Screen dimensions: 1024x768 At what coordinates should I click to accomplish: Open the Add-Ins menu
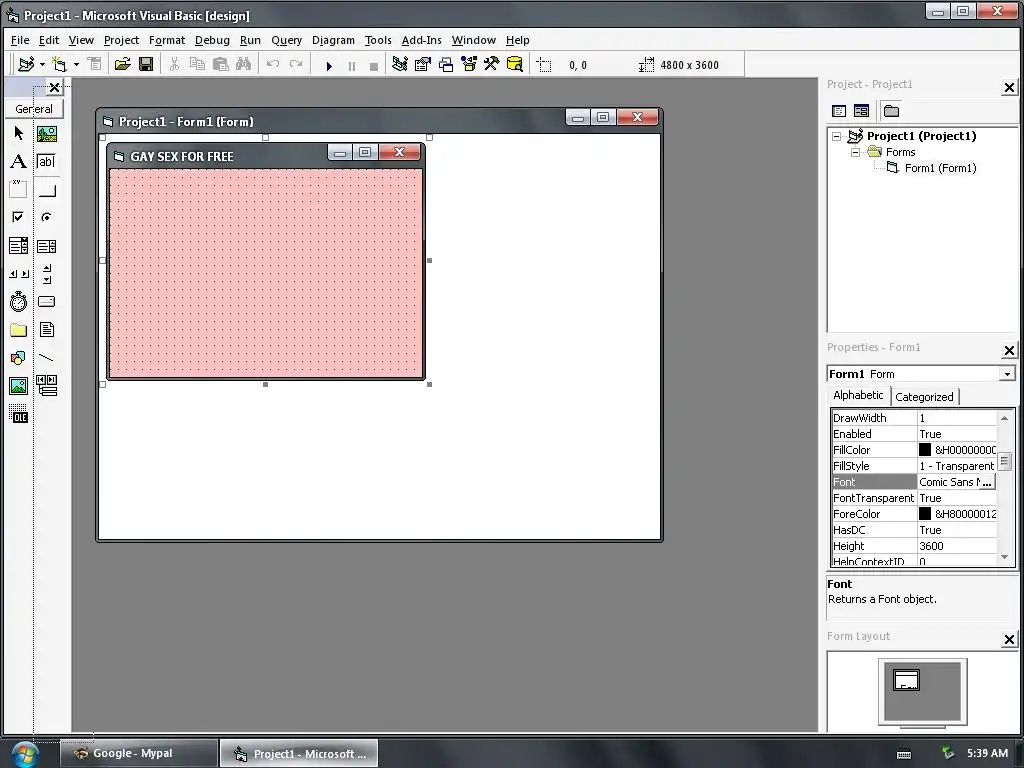click(x=421, y=40)
